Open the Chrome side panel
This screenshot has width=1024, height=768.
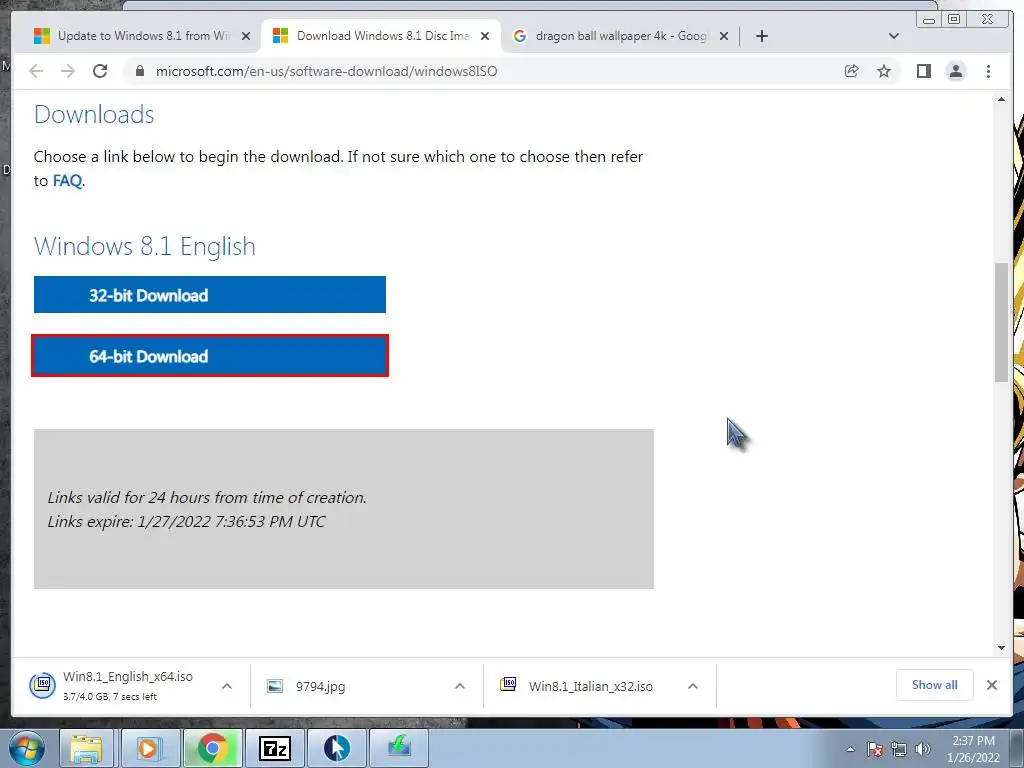coord(923,71)
